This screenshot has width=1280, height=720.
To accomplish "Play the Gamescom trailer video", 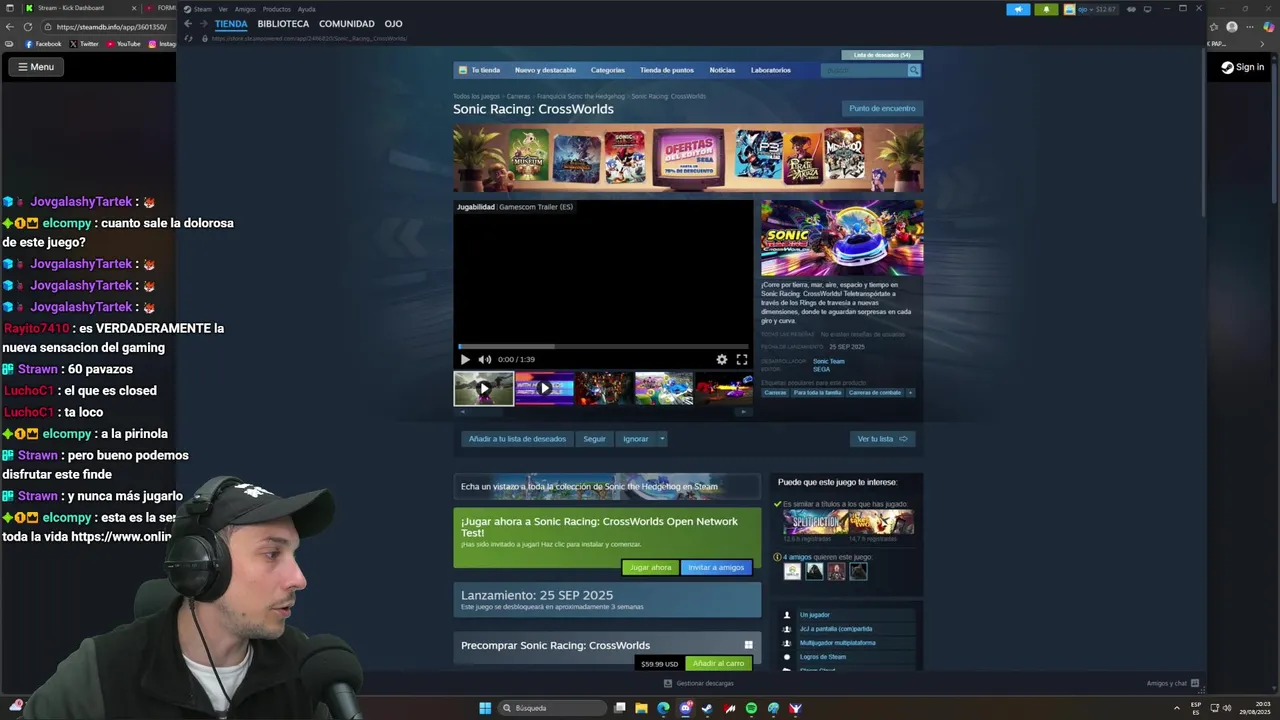I will point(465,359).
